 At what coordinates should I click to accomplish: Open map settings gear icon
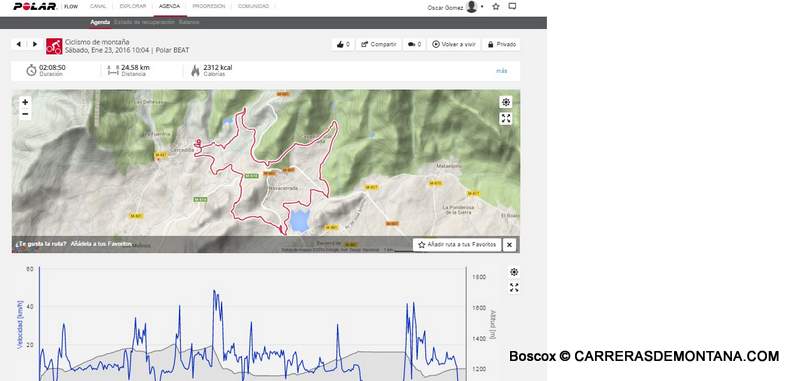pyautogui.click(x=506, y=102)
